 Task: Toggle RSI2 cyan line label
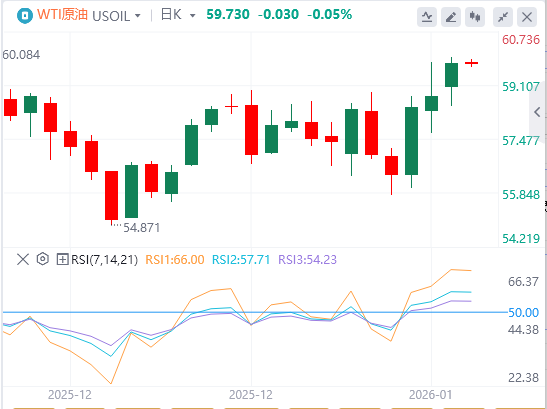click(241, 260)
